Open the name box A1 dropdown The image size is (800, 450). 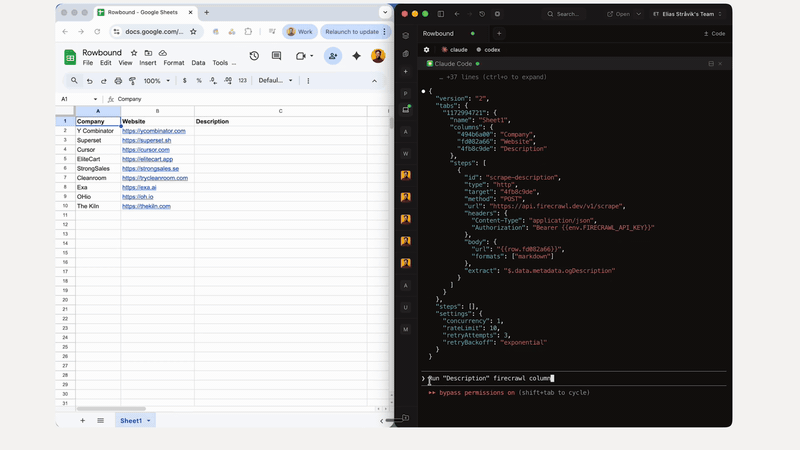(95, 99)
